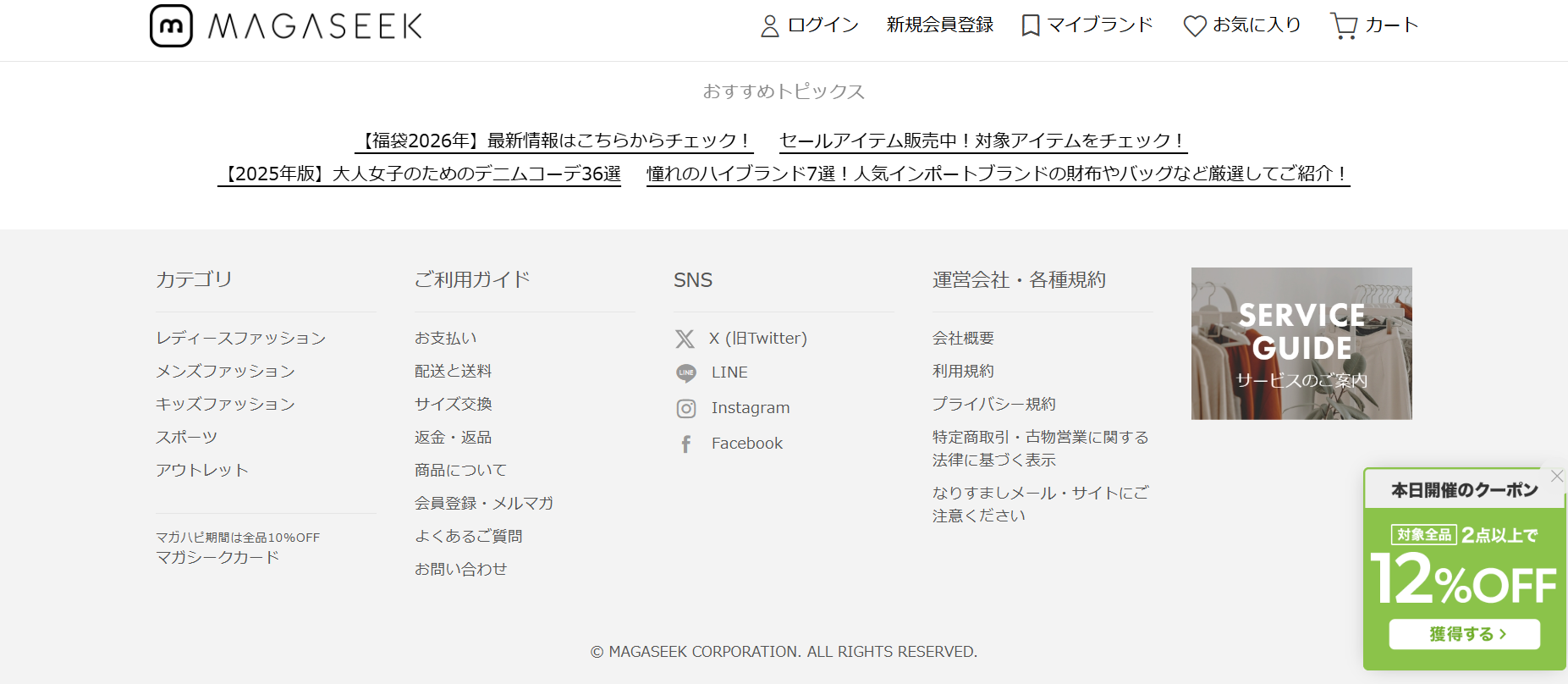1568x684 pixels.
Task: Click the Magaseek logo icon
Action: coord(171,25)
